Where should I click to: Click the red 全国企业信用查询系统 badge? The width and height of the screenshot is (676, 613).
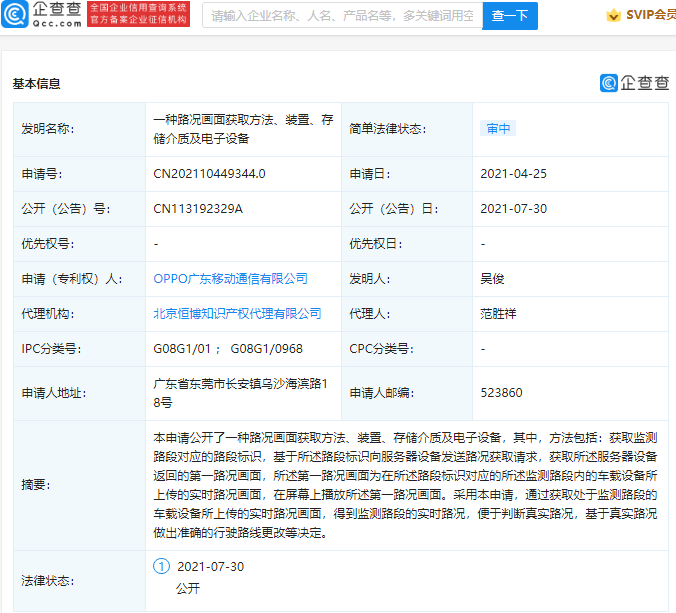pyautogui.click(x=139, y=14)
